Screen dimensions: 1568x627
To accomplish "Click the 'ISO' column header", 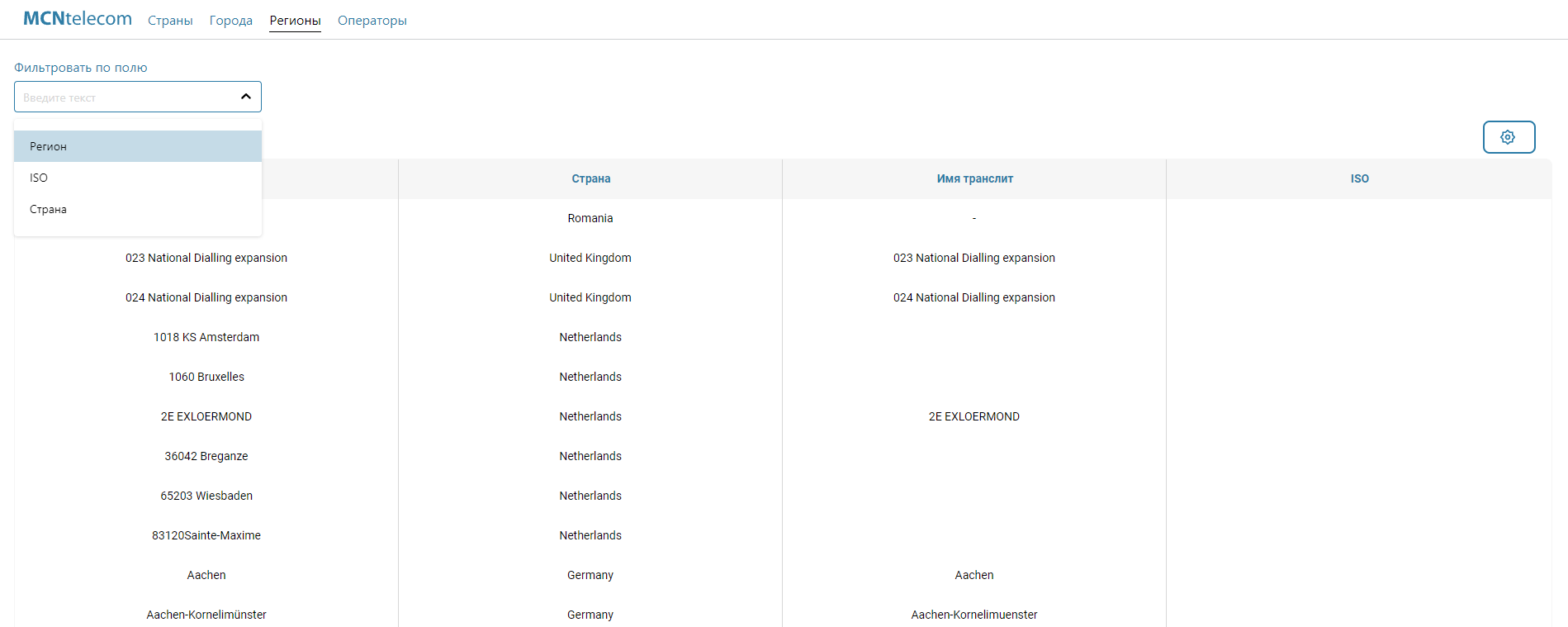I will click(1359, 178).
